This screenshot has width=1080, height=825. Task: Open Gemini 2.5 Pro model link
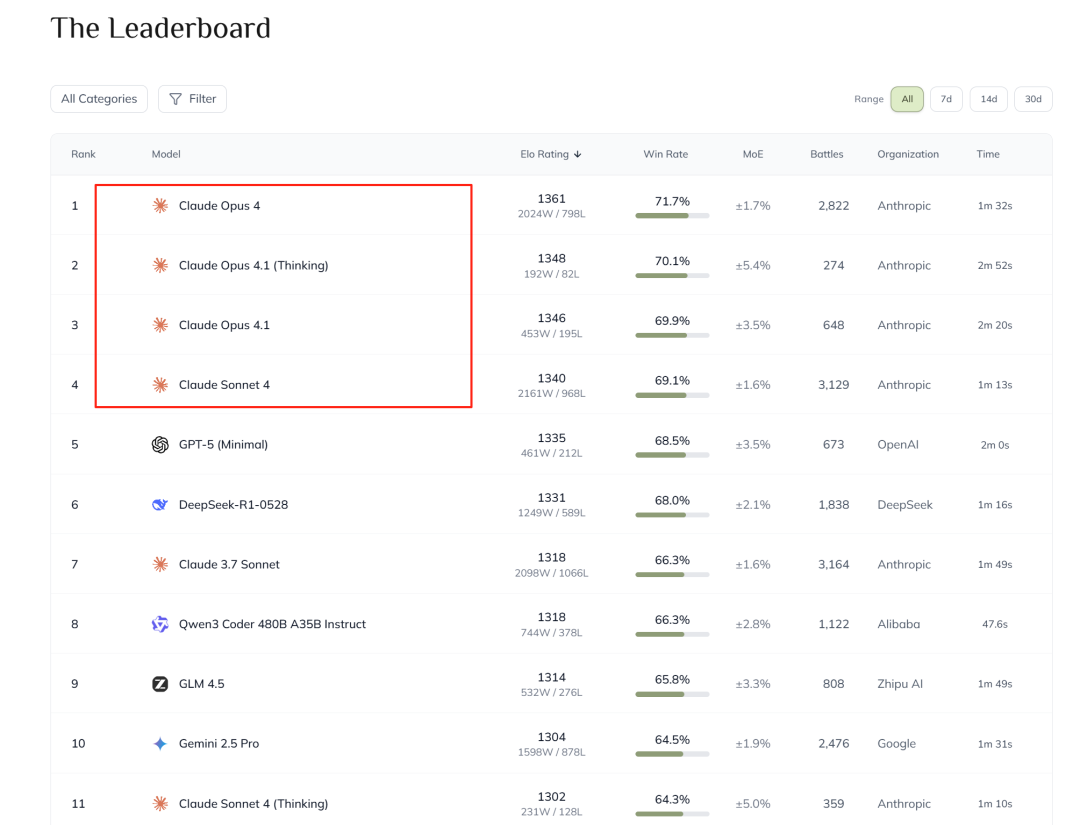coord(219,744)
